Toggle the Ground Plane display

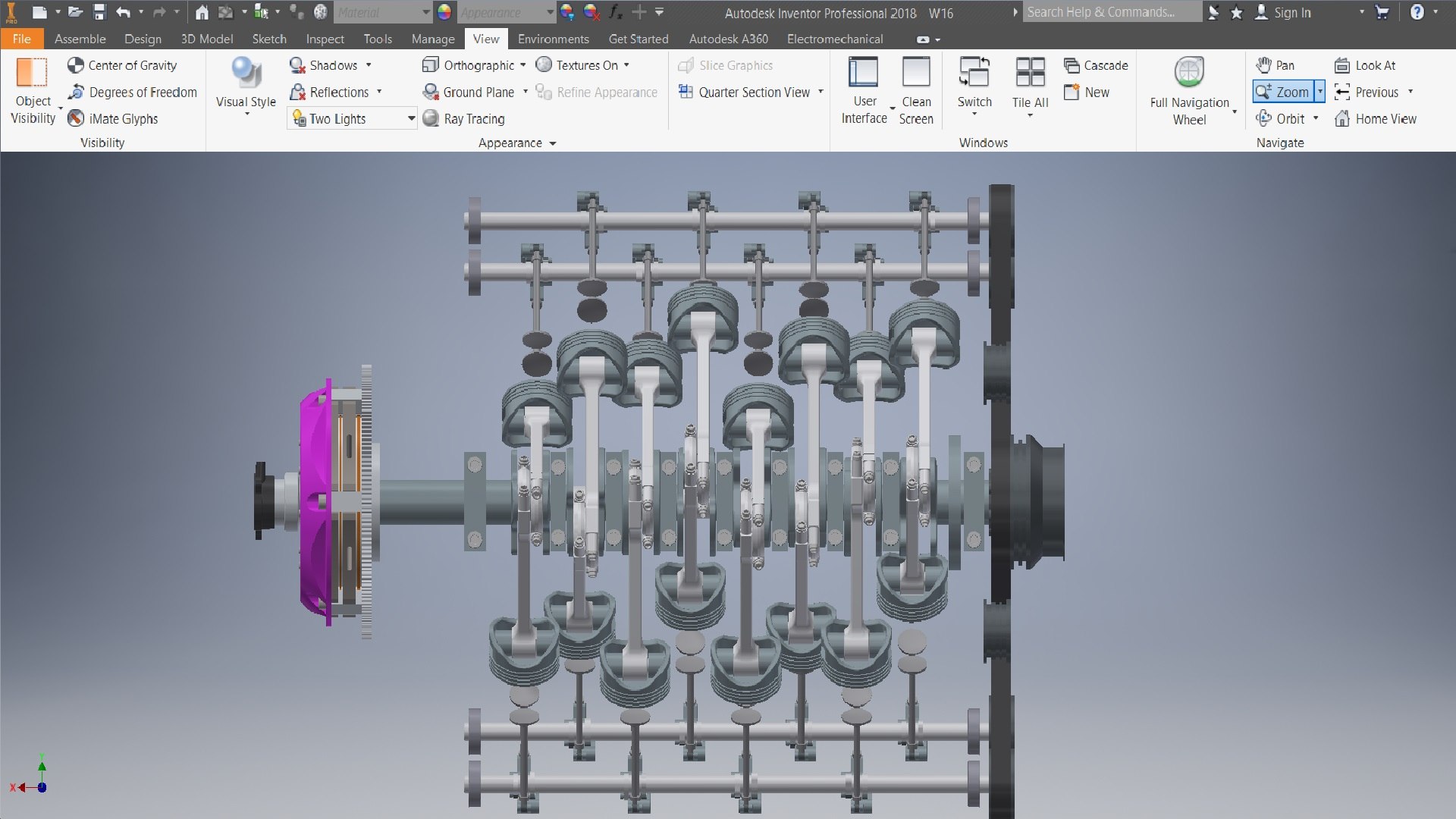pyautogui.click(x=468, y=92)
